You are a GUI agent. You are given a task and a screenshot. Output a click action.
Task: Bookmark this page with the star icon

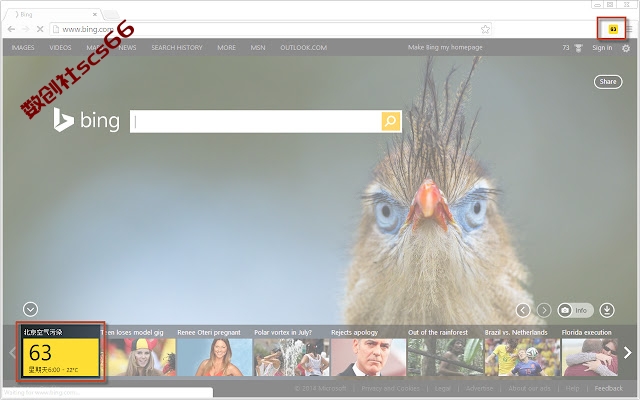(485, 29)
